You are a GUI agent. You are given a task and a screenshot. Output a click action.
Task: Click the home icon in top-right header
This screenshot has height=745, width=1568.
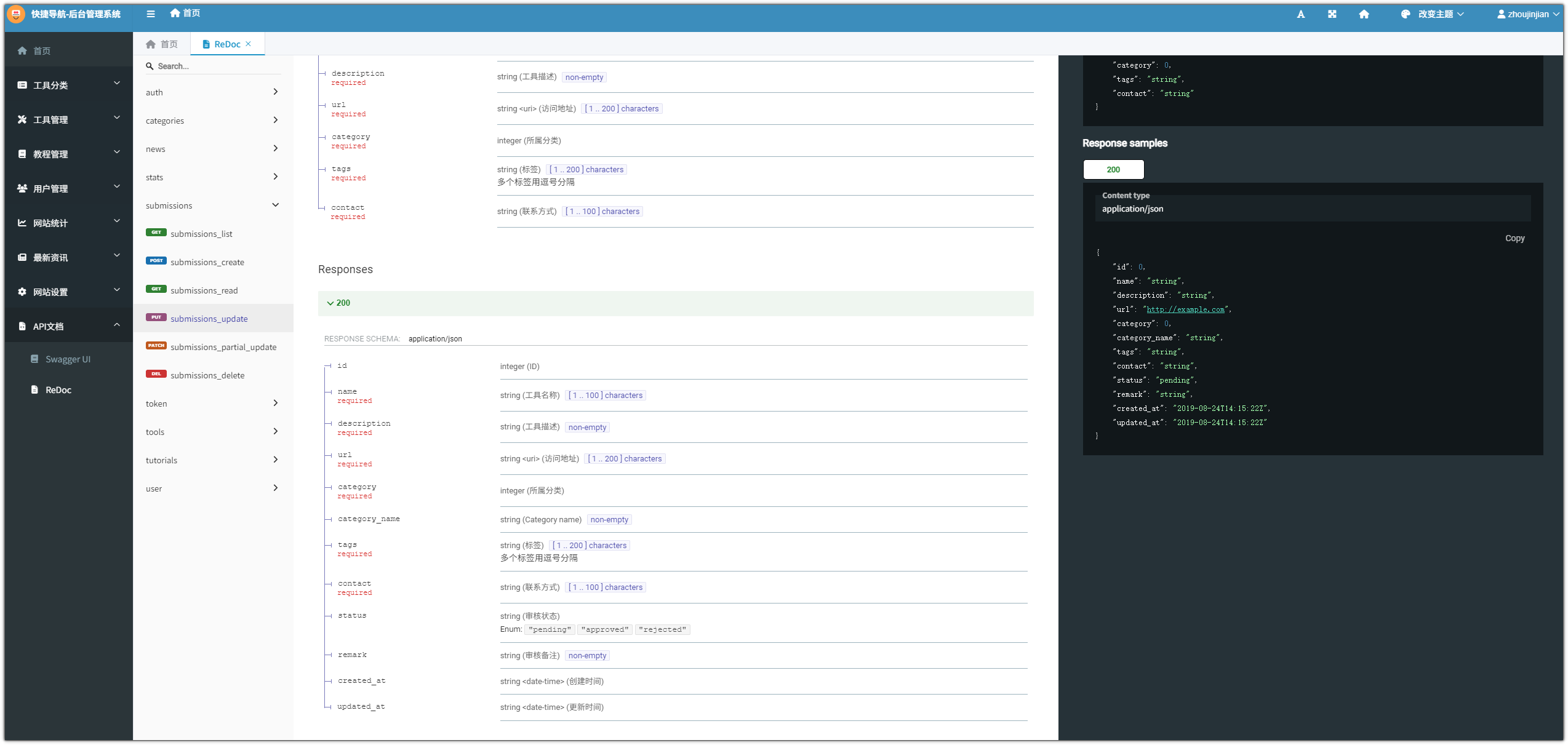pyautogui.click(x=1364, y=14)
